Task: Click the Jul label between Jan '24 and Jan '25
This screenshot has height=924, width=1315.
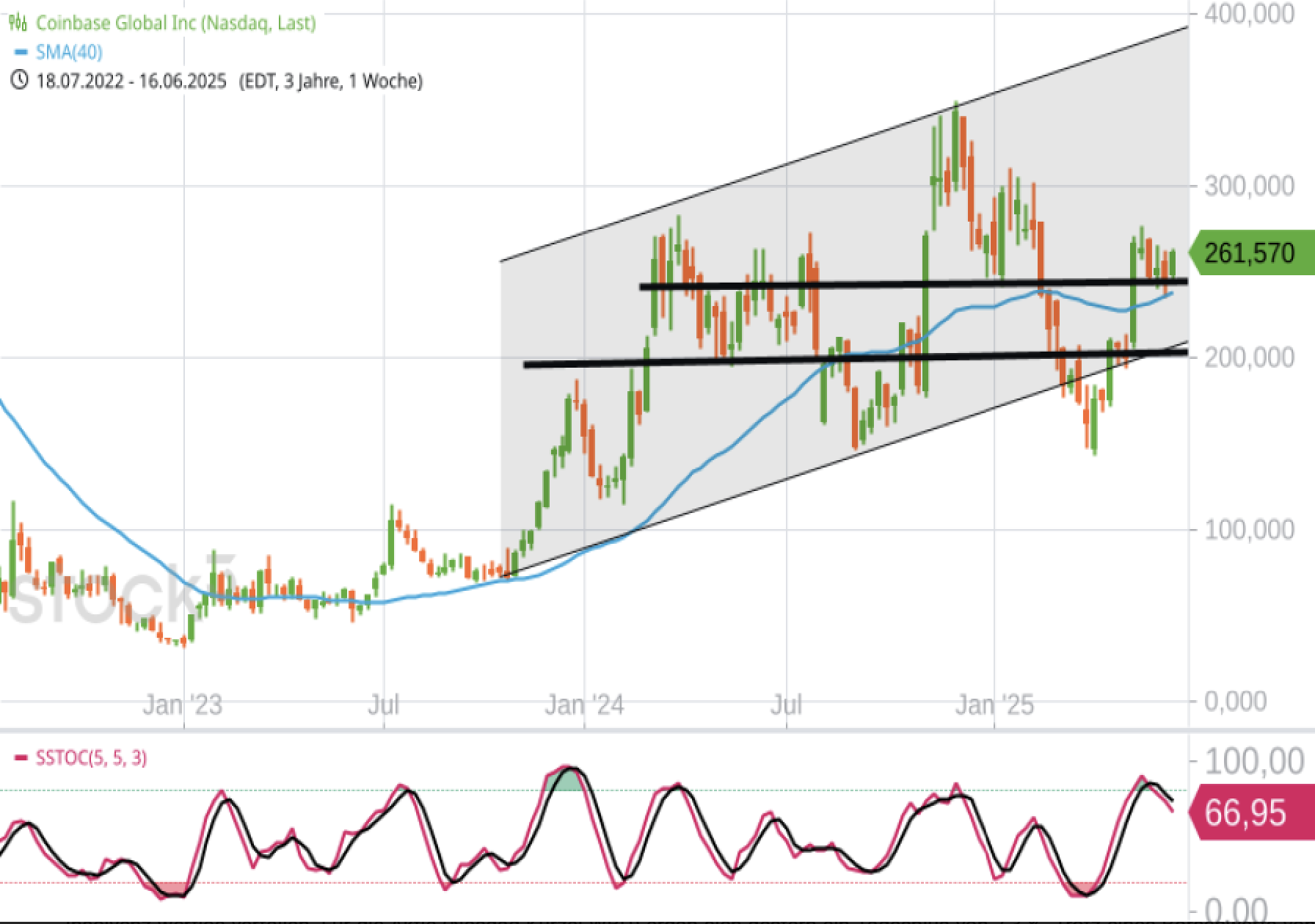Action: point(786,705)
